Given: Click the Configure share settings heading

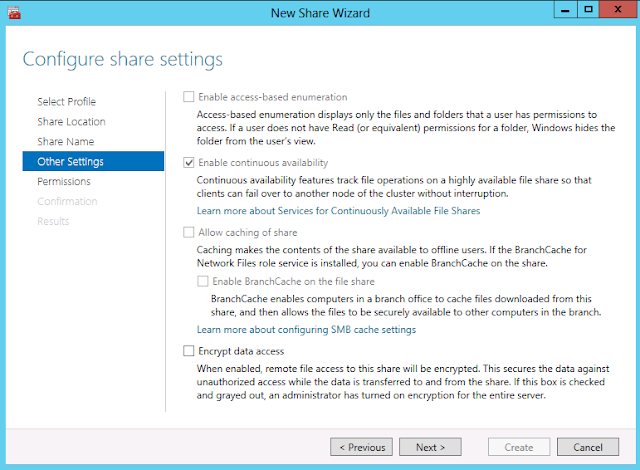Looking at the screenshot, I should pyautogui.click(x=122, y=58).
